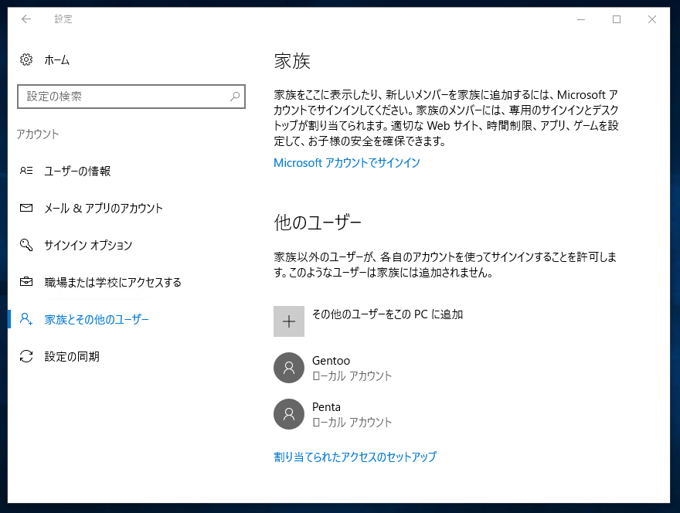This screenshot has height=513, width=680.
Task: Click その他のユーザーをこの PC に追加
Action: (x=387, y=314)
